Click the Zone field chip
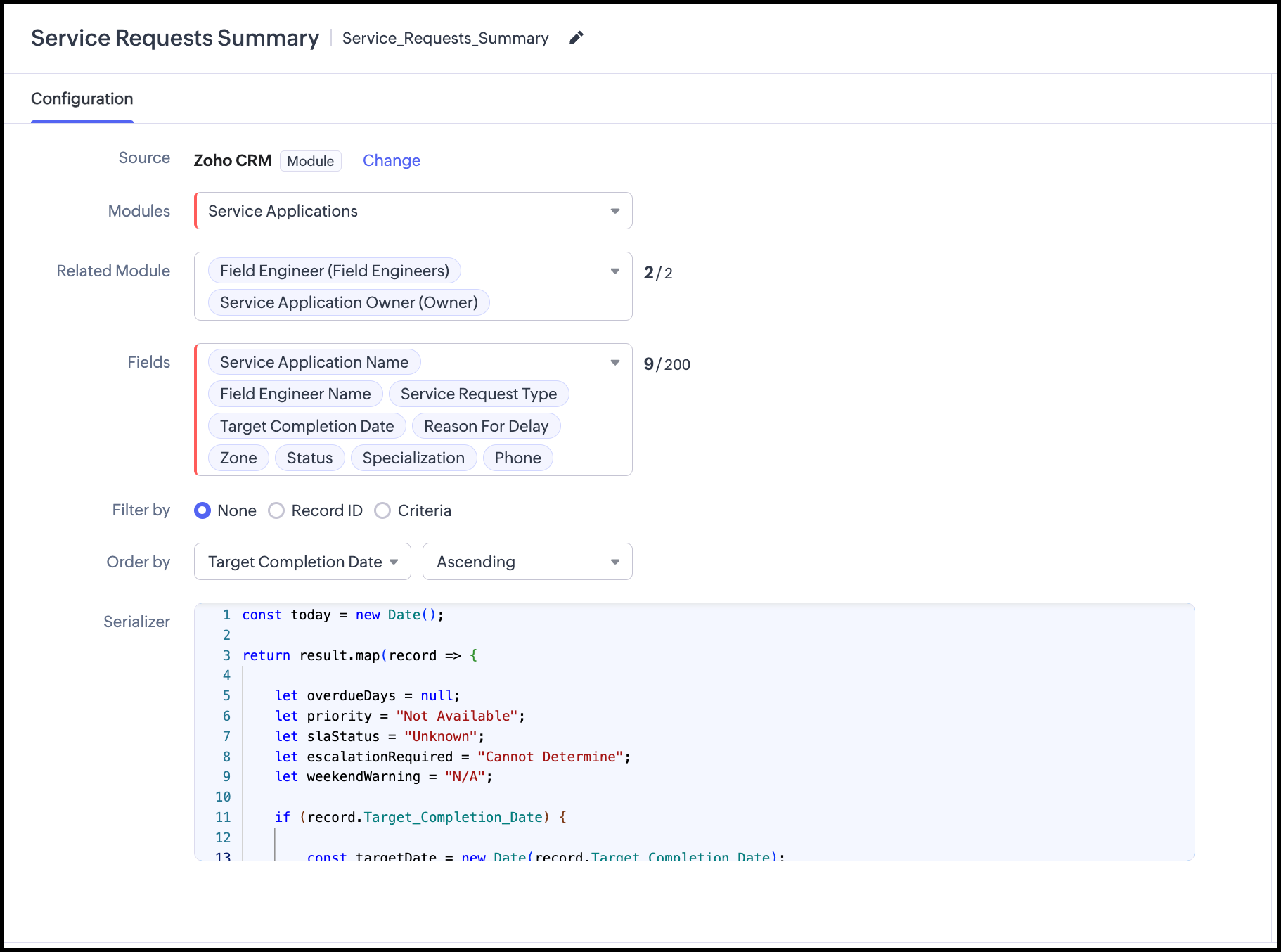 point(238,458)
